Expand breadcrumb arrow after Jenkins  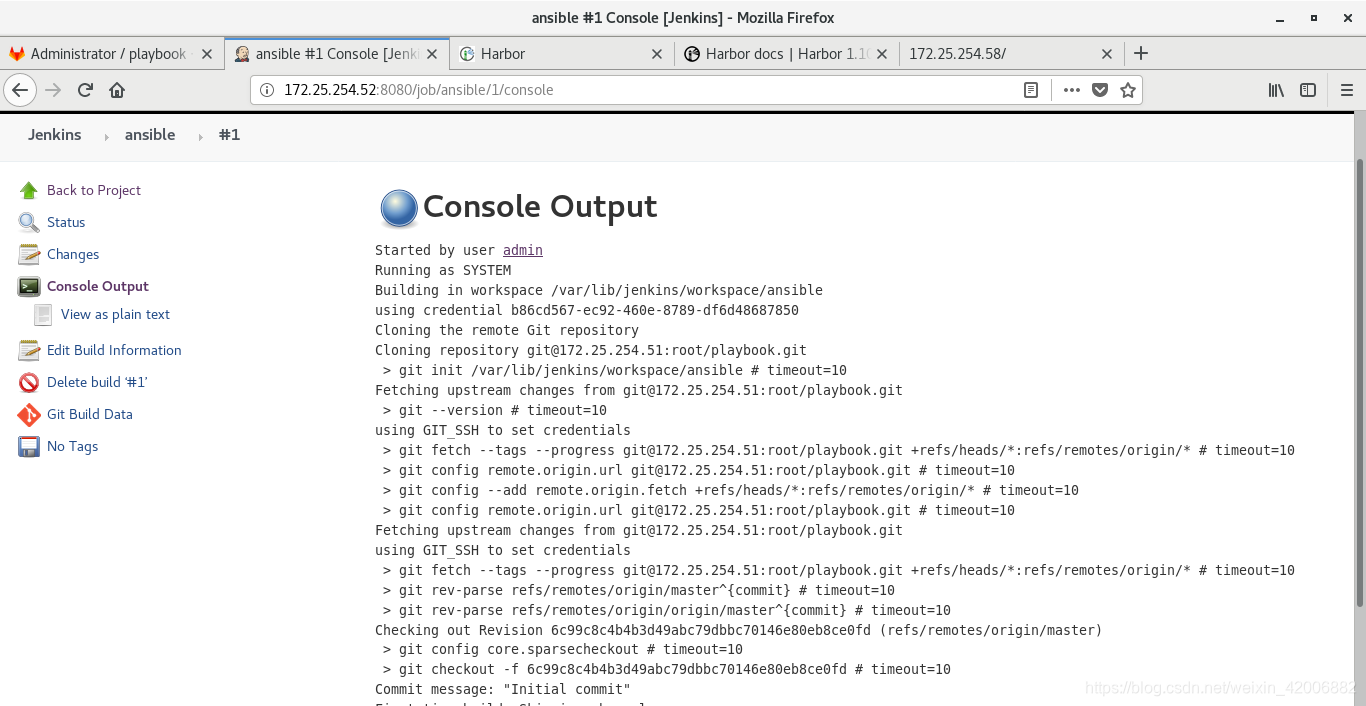(105, 136)
